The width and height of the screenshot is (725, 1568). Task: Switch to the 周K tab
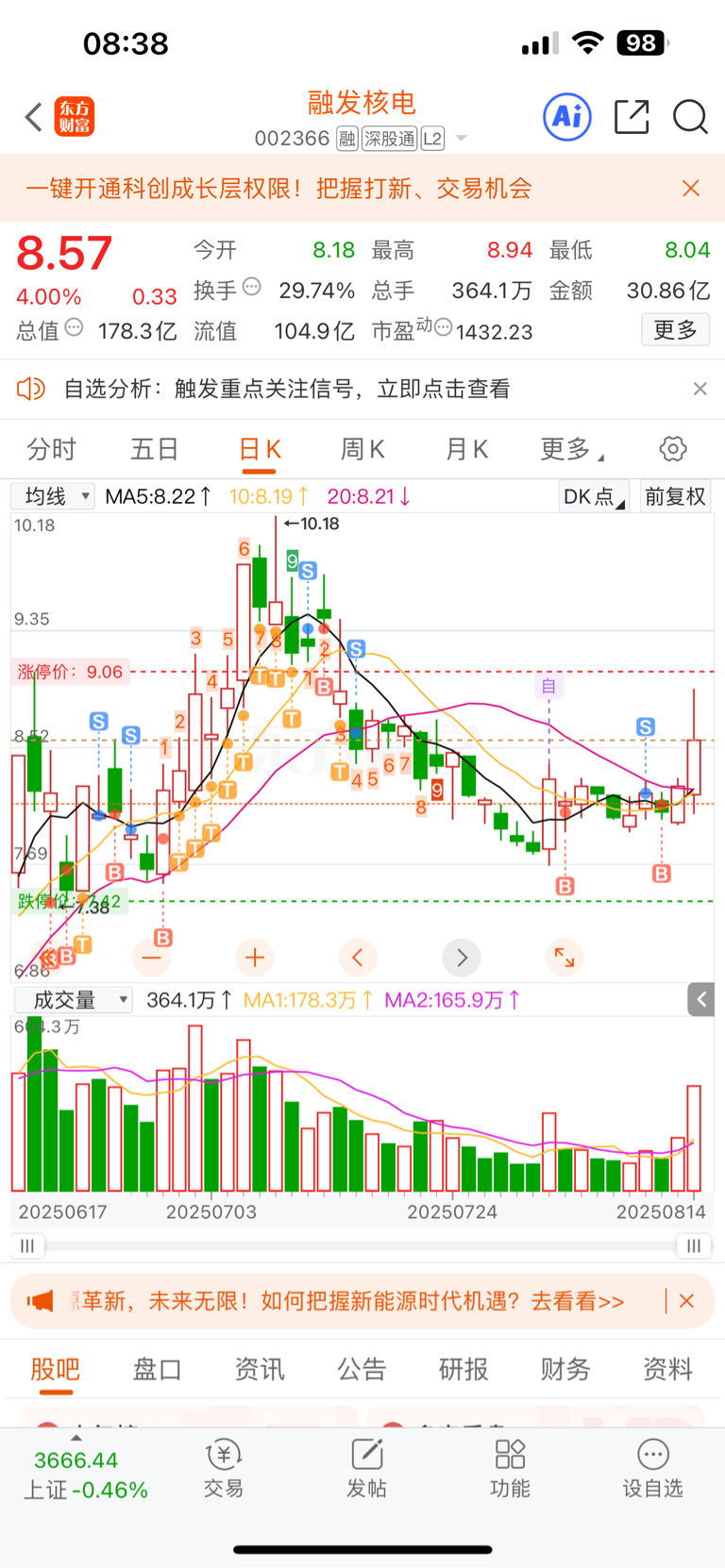pyautogui.click(x=362, y=450)
